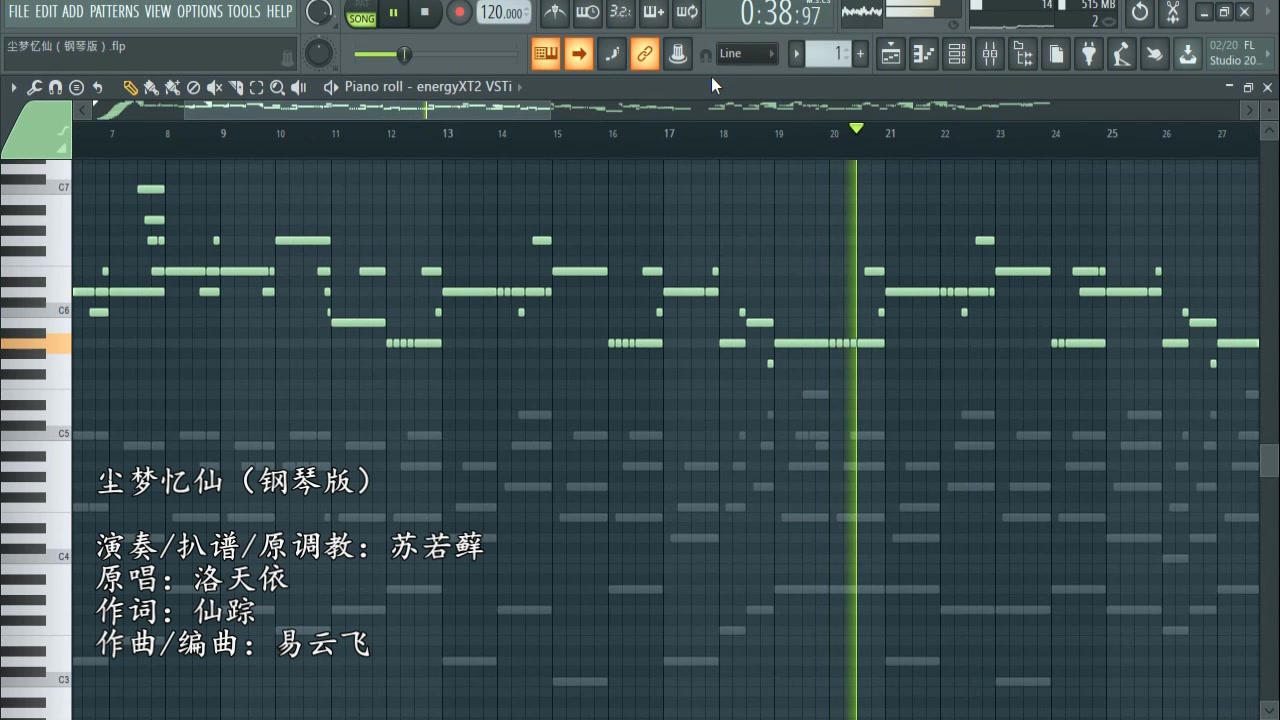This screenshot has width=1280, height=720.
Task: Select the Delete tool
Action: tap(193, 88)
